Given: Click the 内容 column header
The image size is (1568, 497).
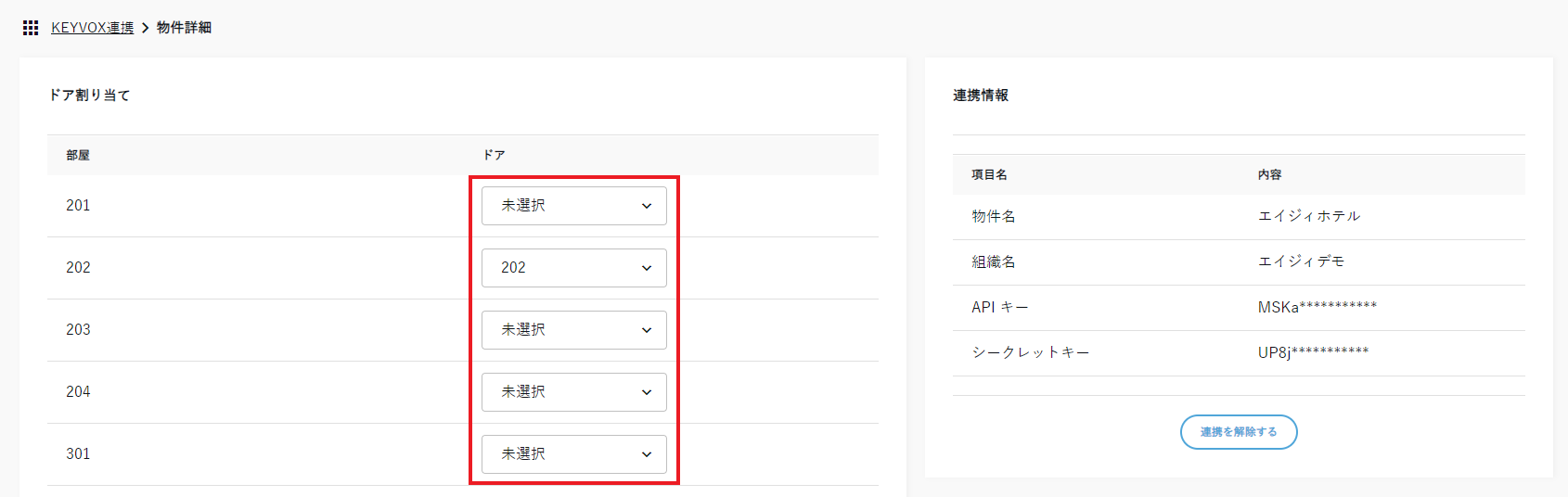Looking at the screenshot, I should click(1269, 175).
